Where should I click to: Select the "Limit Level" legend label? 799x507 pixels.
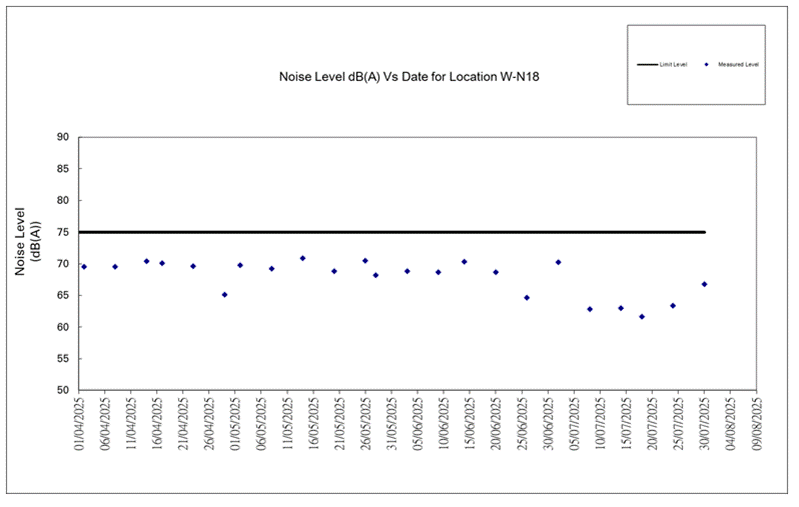tap(673, 65)
